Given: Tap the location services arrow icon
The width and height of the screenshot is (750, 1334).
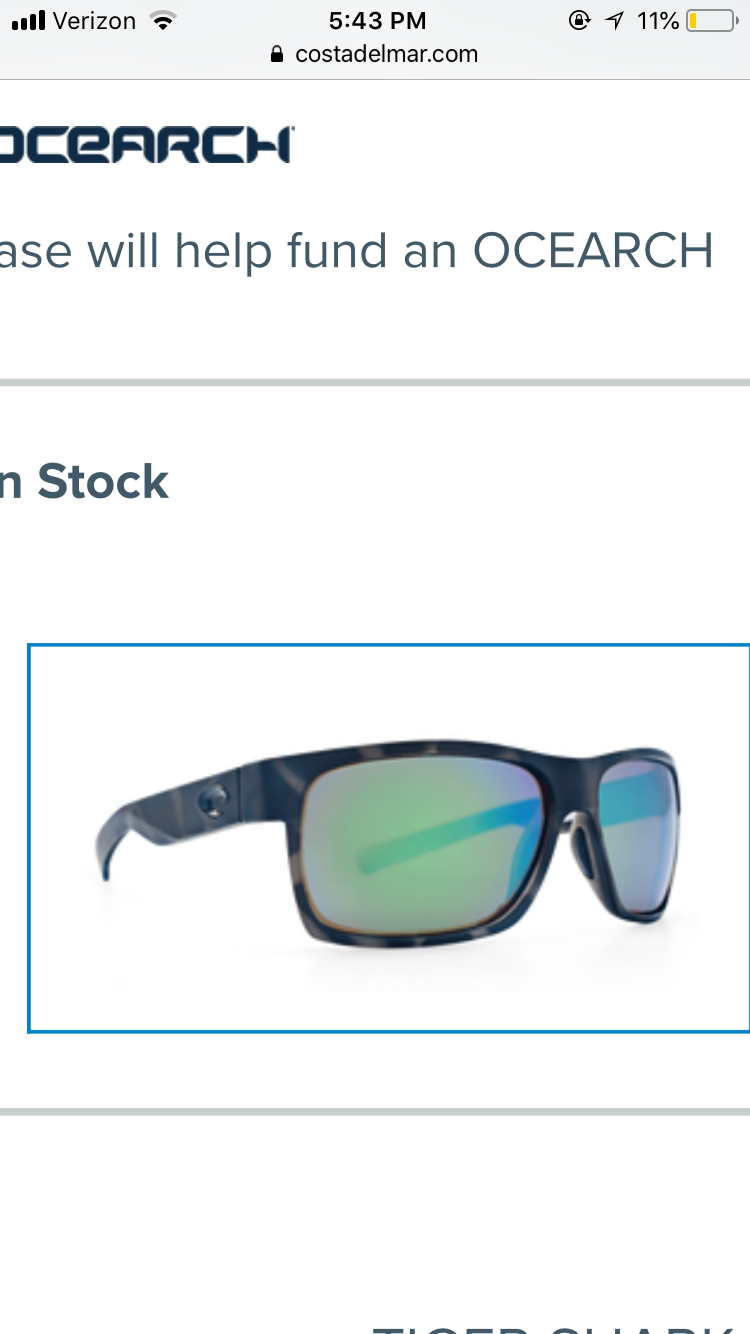Looking at the screenshot, I should tap(614, 20).
